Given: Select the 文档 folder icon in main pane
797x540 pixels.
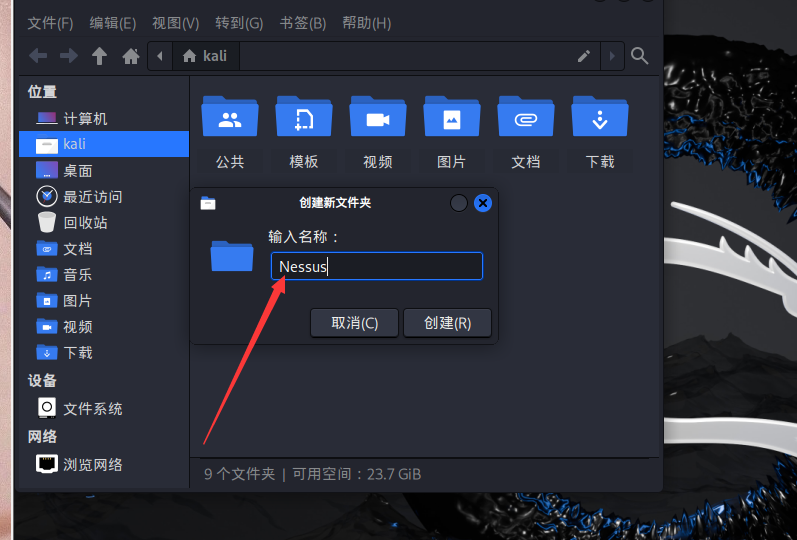Looking at the screenshot, I should (526, 117).
